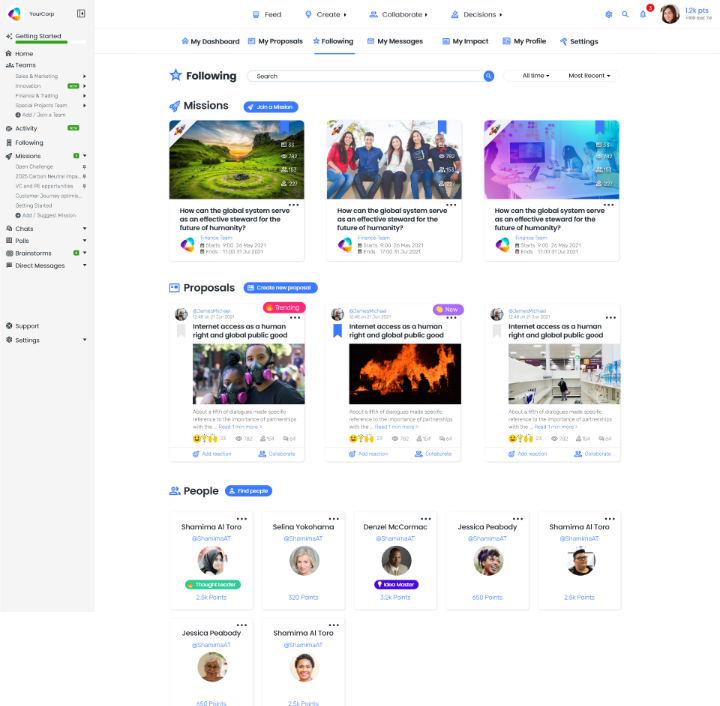Open the All time filter dropdown
This screenshot has width=720, height=706.
coord(535,76)
